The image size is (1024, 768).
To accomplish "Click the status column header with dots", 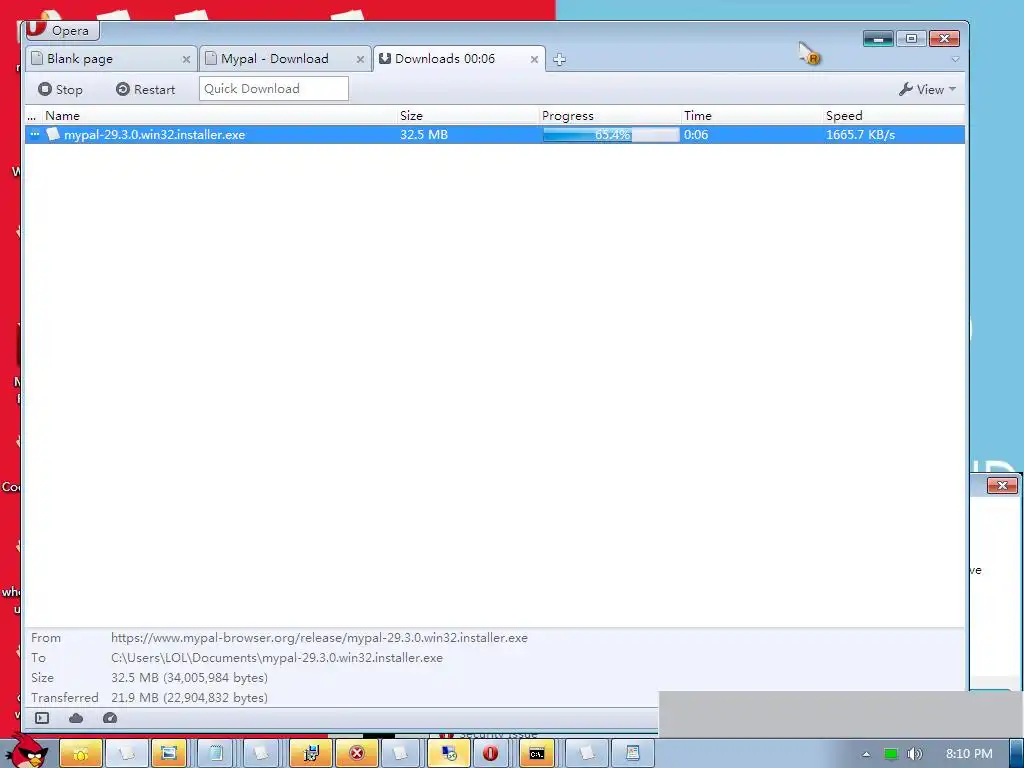I will 33,116.
